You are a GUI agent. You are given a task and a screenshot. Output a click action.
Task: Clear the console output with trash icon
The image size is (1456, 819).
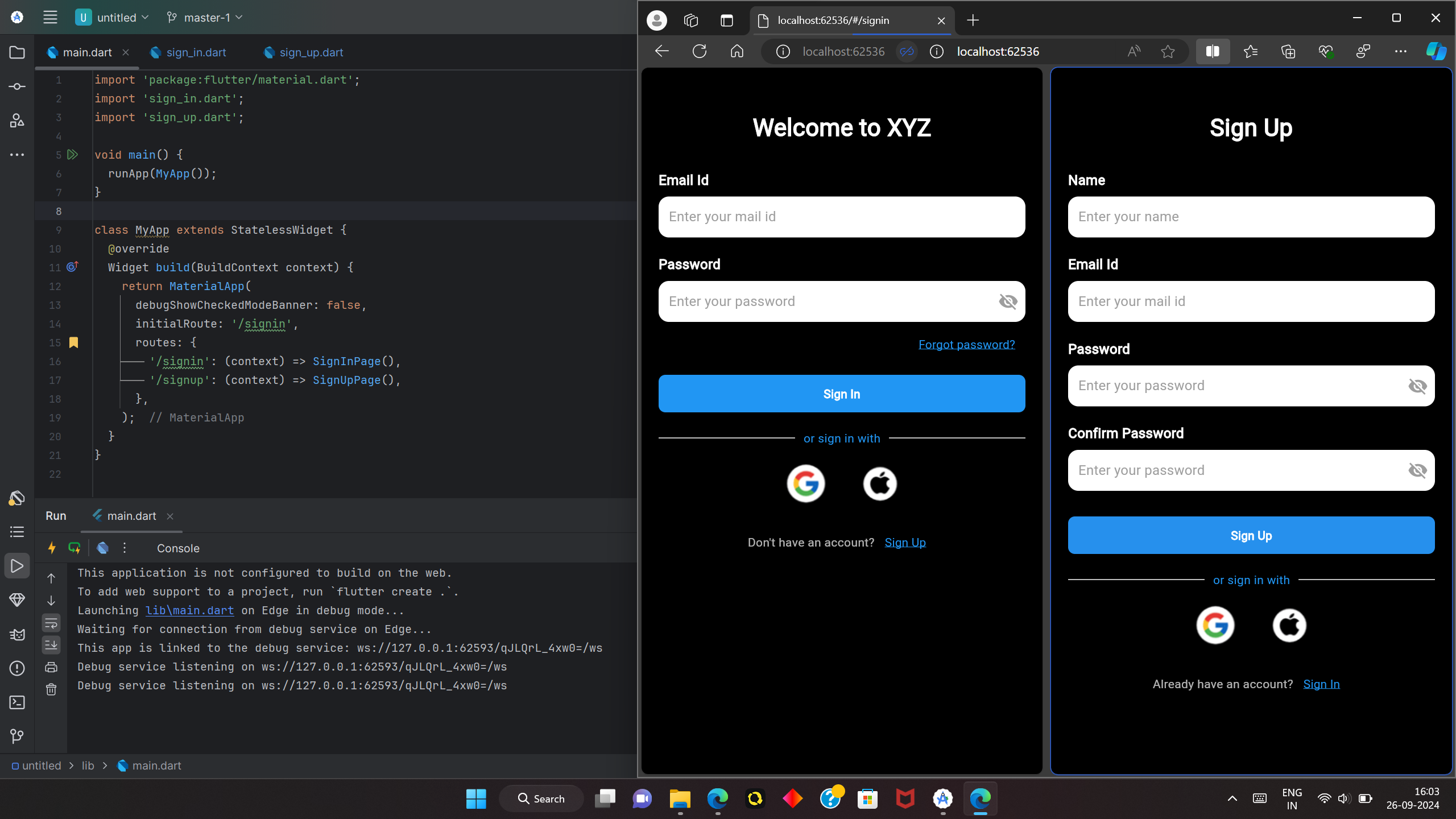(51, 689)
